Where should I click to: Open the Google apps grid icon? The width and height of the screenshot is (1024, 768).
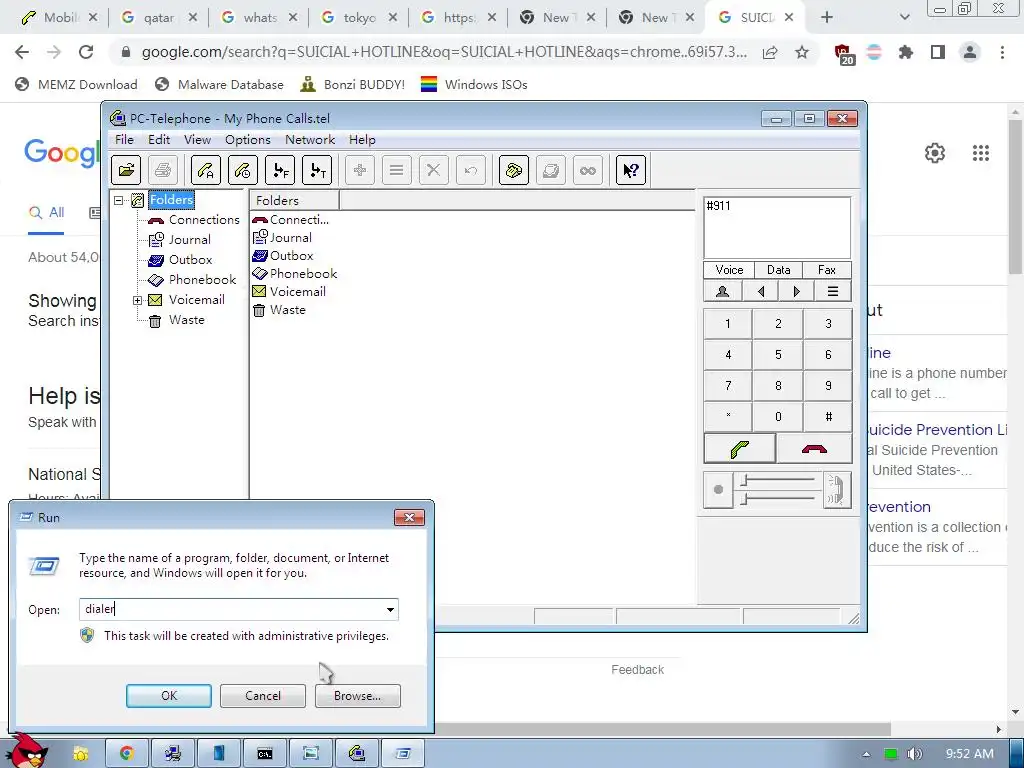(x=981, y=153)
